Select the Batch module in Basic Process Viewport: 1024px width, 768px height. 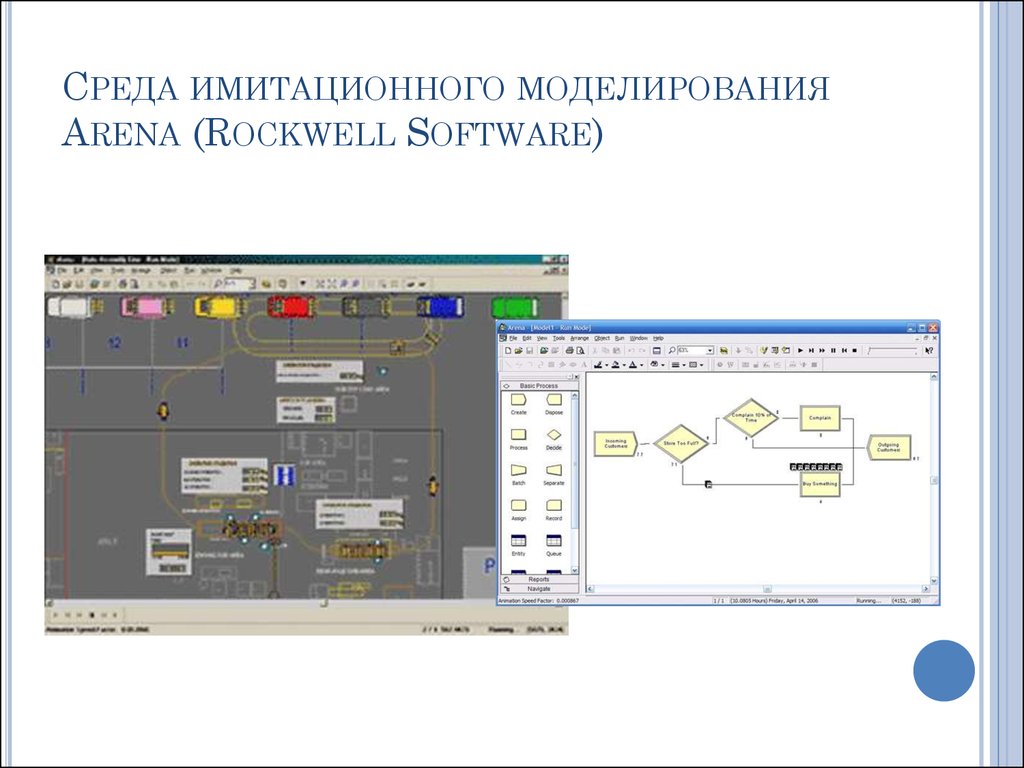point(519,474)
